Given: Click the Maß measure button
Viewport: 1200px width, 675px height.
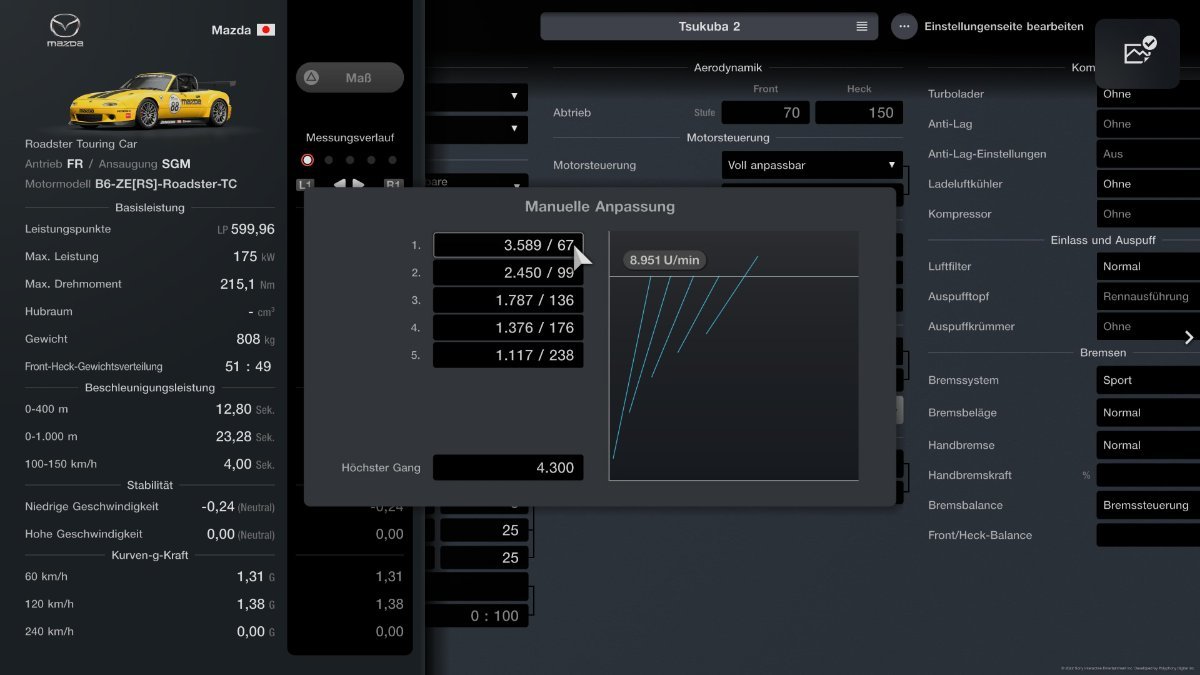Looking at the screenshot, I should click(350, 77).
